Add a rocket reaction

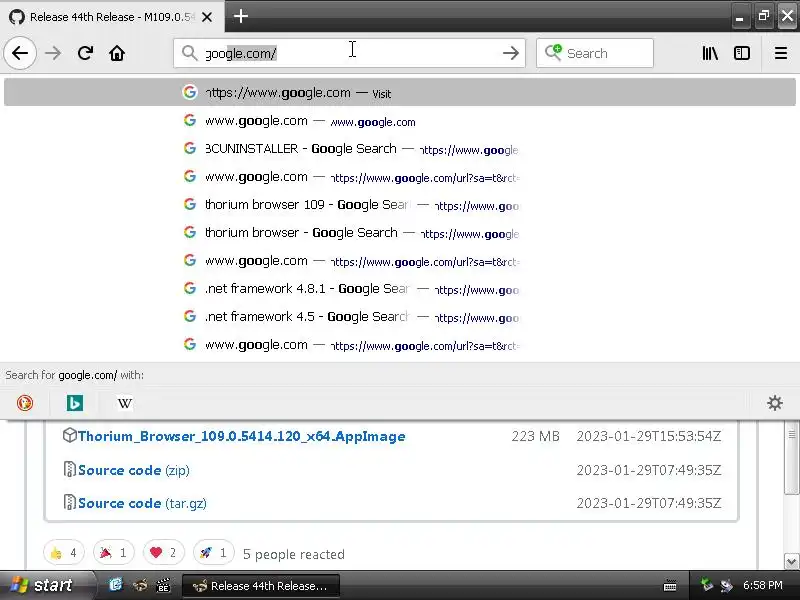coord(214,553)
